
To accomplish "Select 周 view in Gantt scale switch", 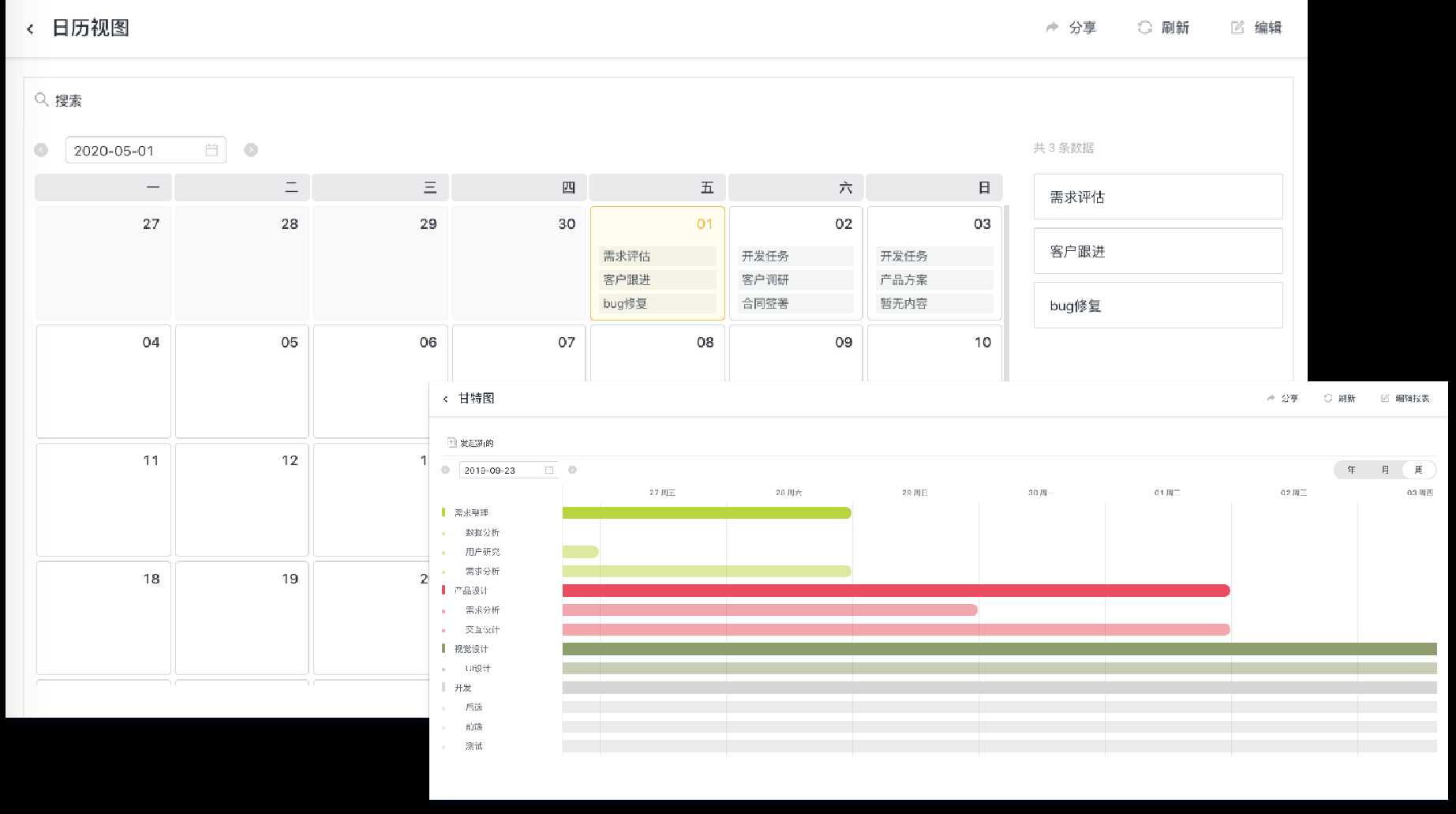I will 1418,470.
